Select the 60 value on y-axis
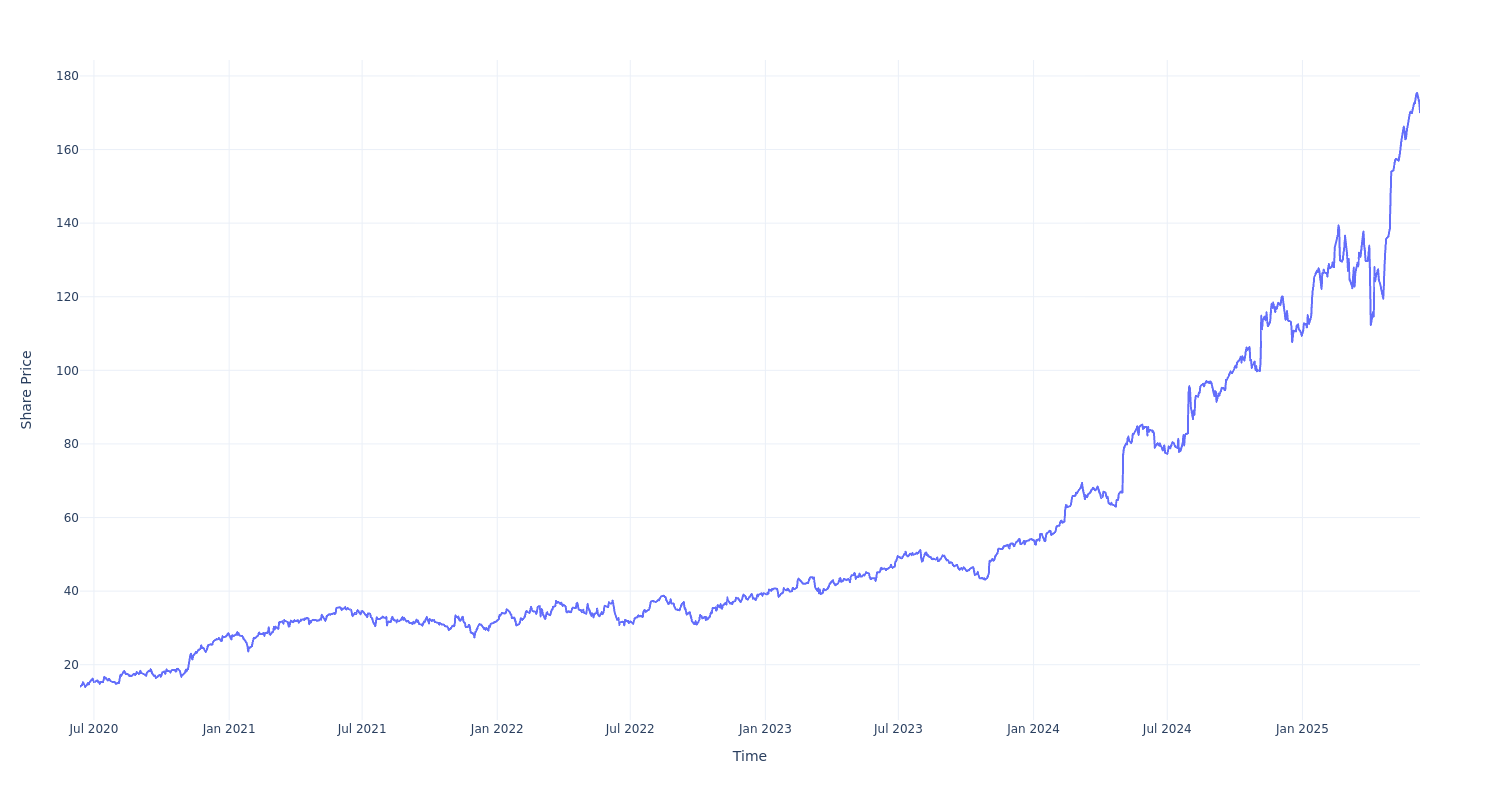1500x800 pixels. click(71, 518)
